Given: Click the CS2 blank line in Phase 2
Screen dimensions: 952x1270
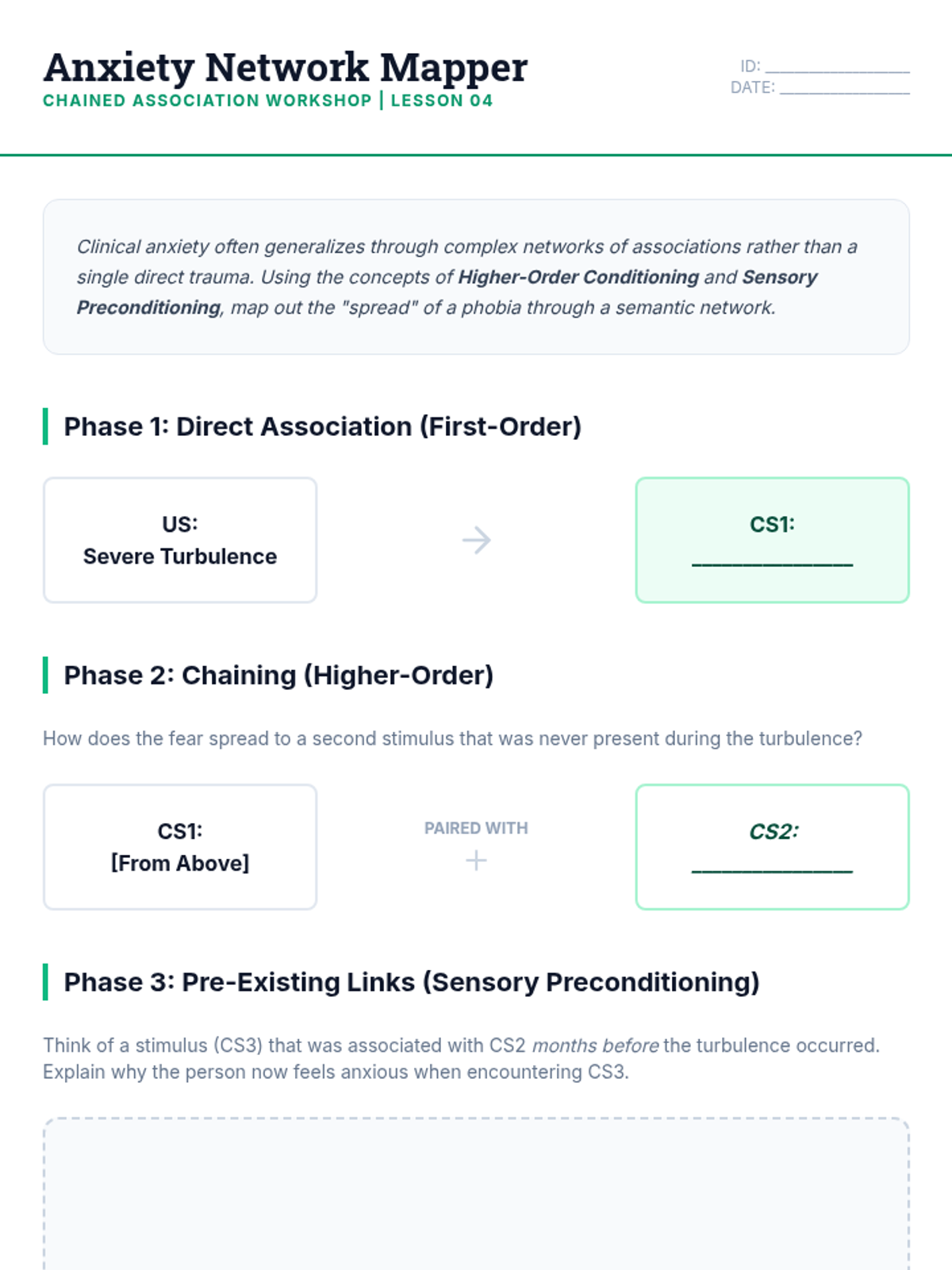Looking at the screenshot, I should coord(772,868).
